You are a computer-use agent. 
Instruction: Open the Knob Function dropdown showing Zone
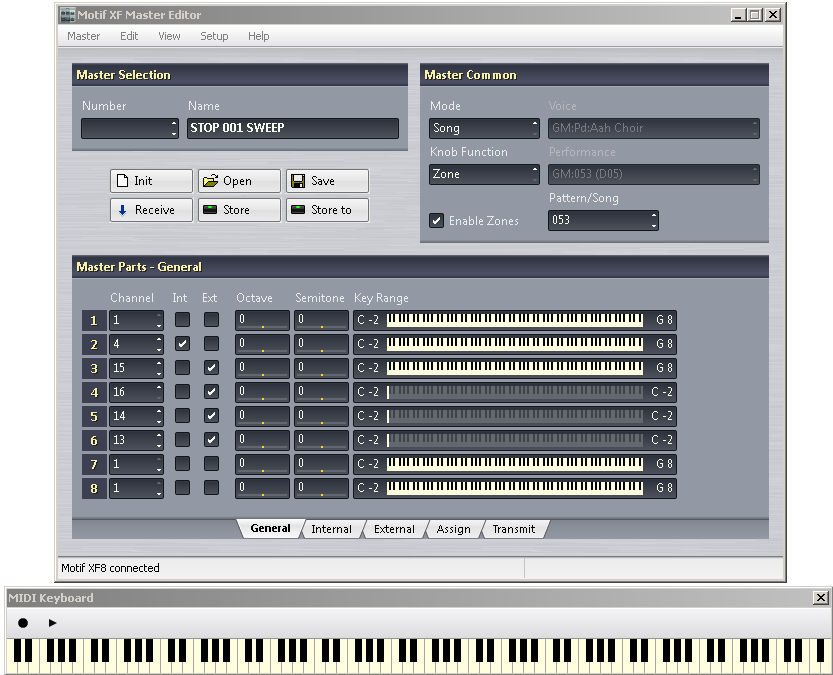pyautogui.click(x=484, y=174)
